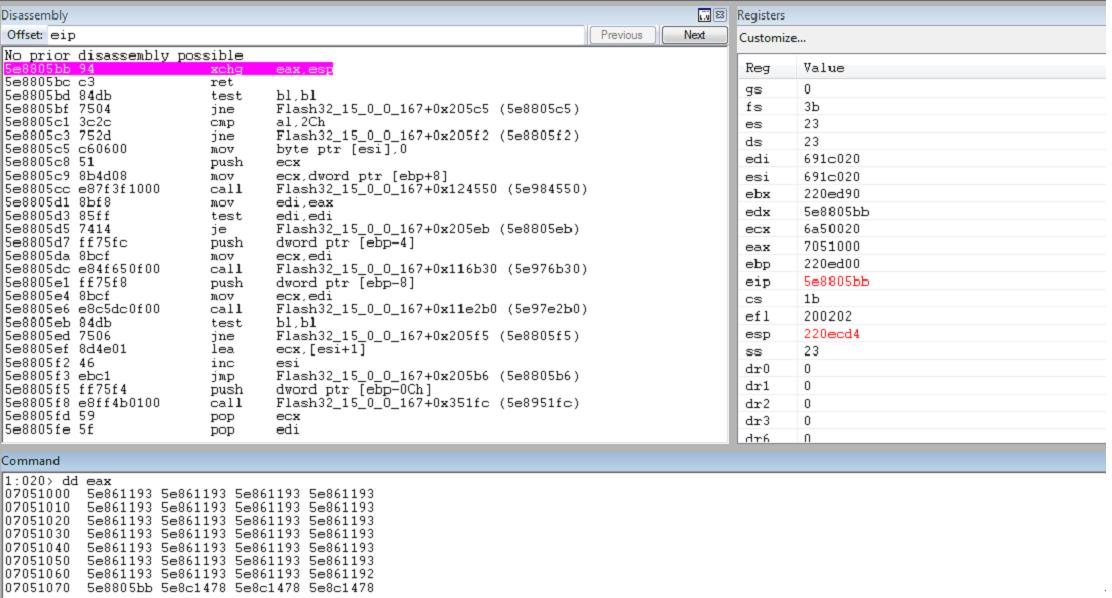Click the Previous disassembly button
Viewport: 1112px width, 598px height.
click(622, 35)
